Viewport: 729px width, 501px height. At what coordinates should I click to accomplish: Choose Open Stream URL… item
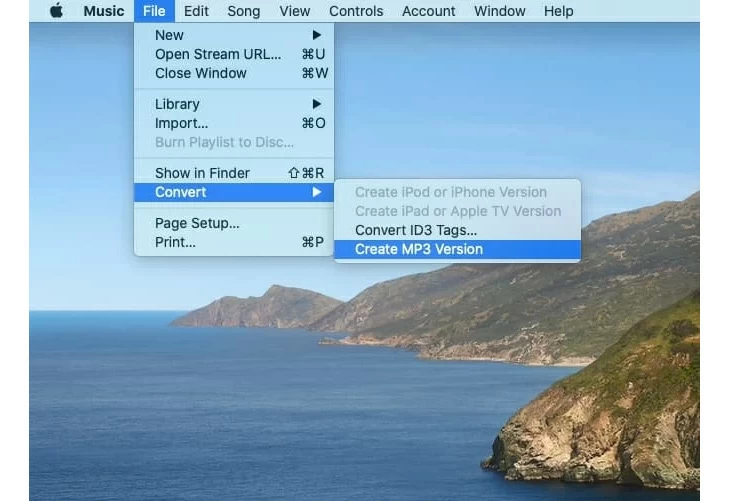click(x=234, y=54)
